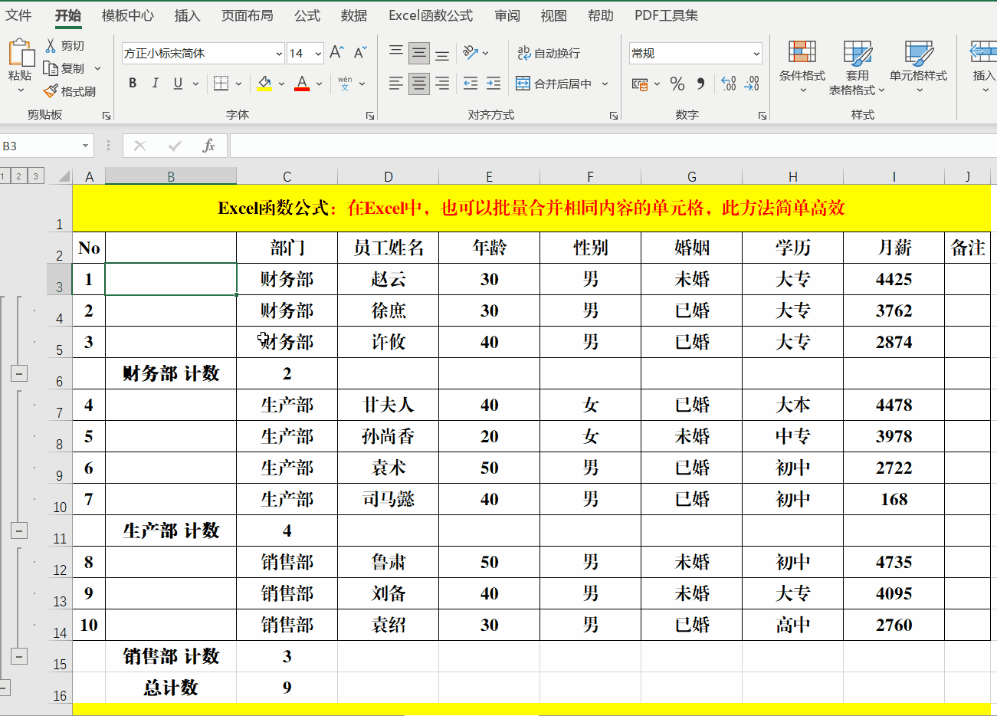Open the Name Box dropdown arrow

coord(85,146)
